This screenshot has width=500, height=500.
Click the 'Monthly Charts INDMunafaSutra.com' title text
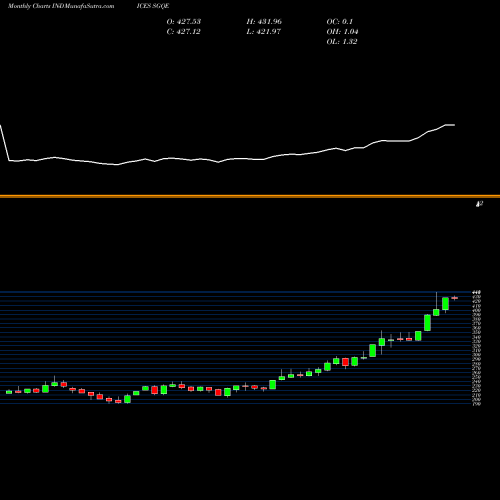(61, 6)
